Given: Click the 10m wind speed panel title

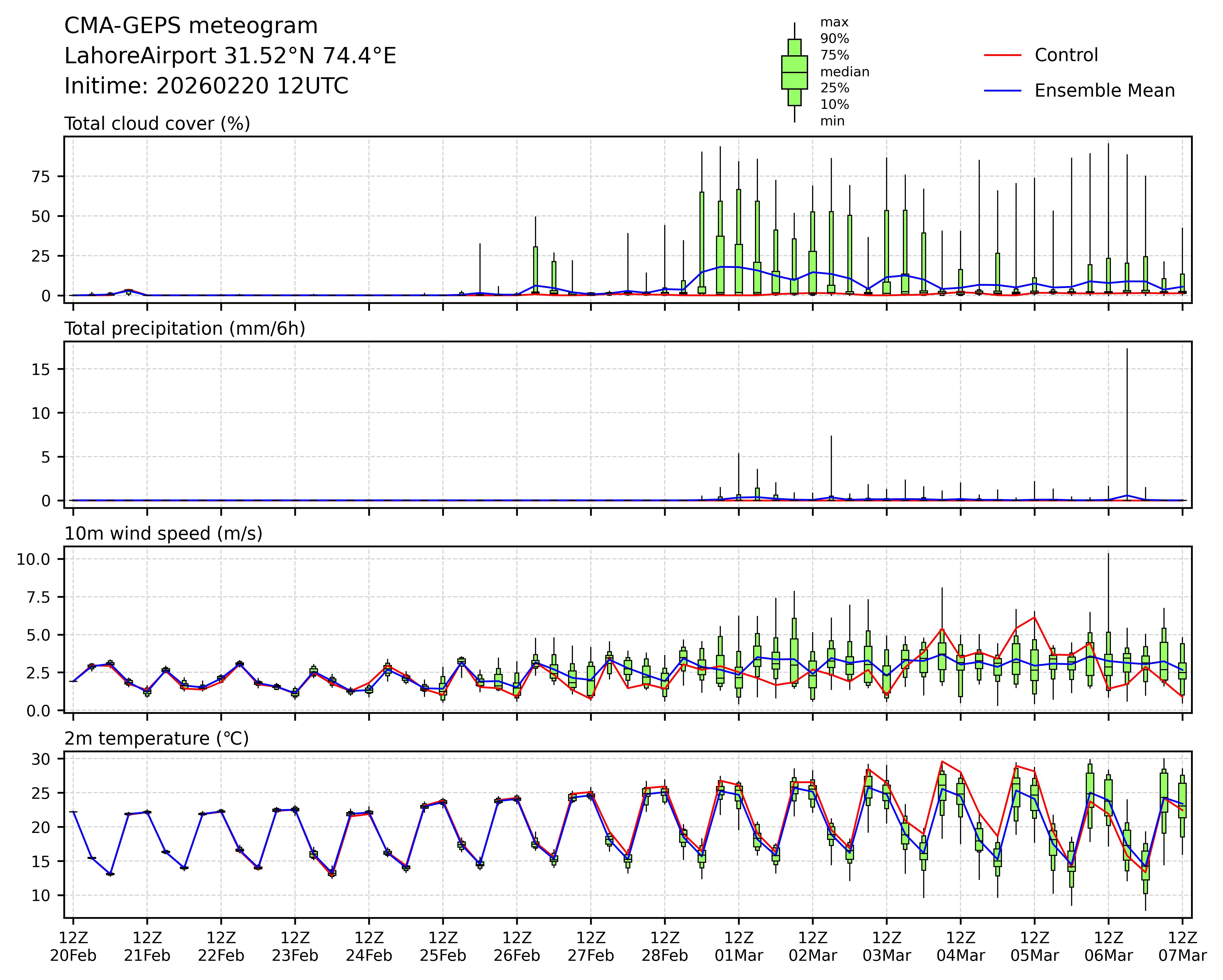Looking at the screenshot, I should pyautogui.click(x=163, y=534).
